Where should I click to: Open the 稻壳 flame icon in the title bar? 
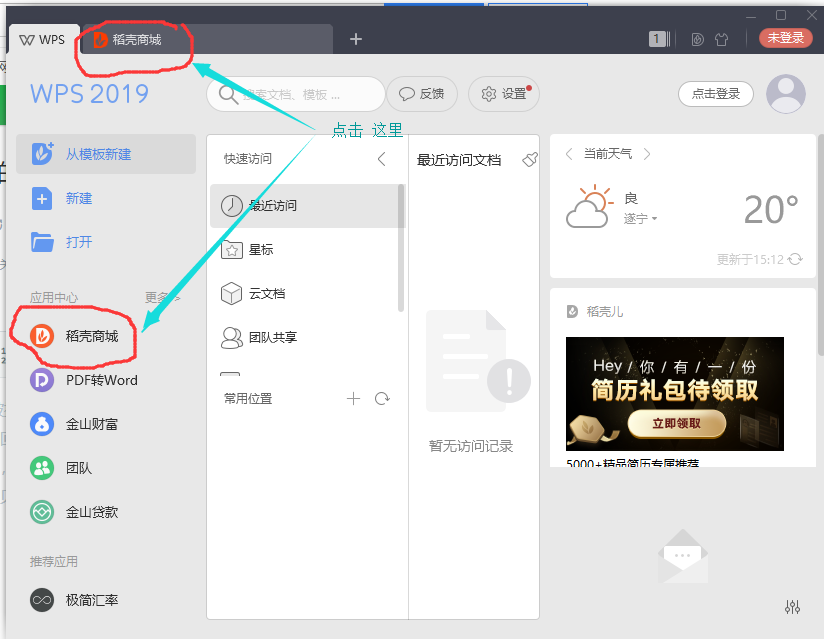(697, 39)
